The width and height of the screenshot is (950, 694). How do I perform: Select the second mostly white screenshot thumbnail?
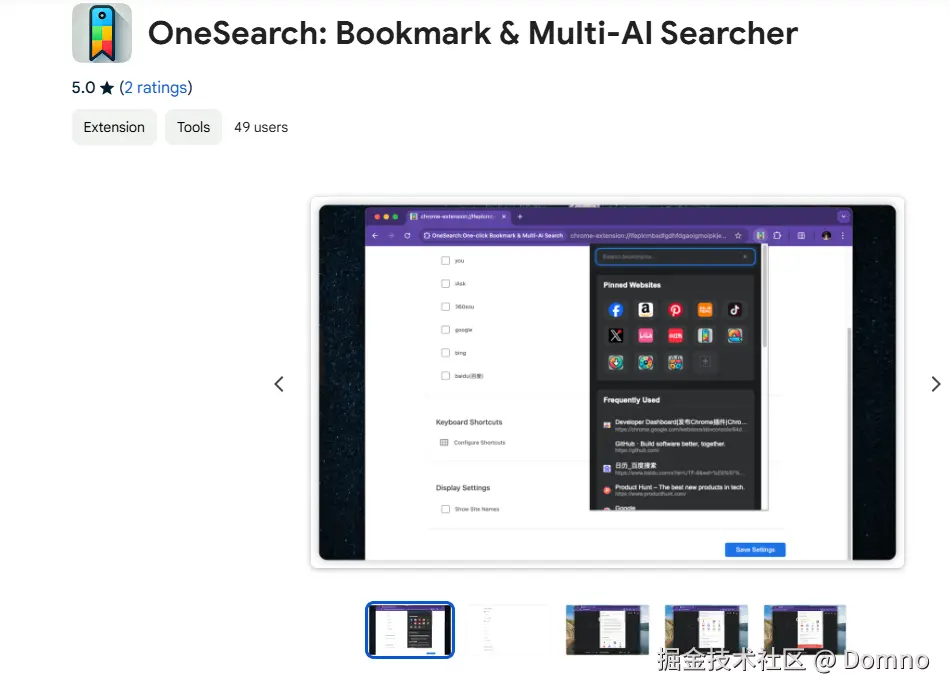[508, 630]
